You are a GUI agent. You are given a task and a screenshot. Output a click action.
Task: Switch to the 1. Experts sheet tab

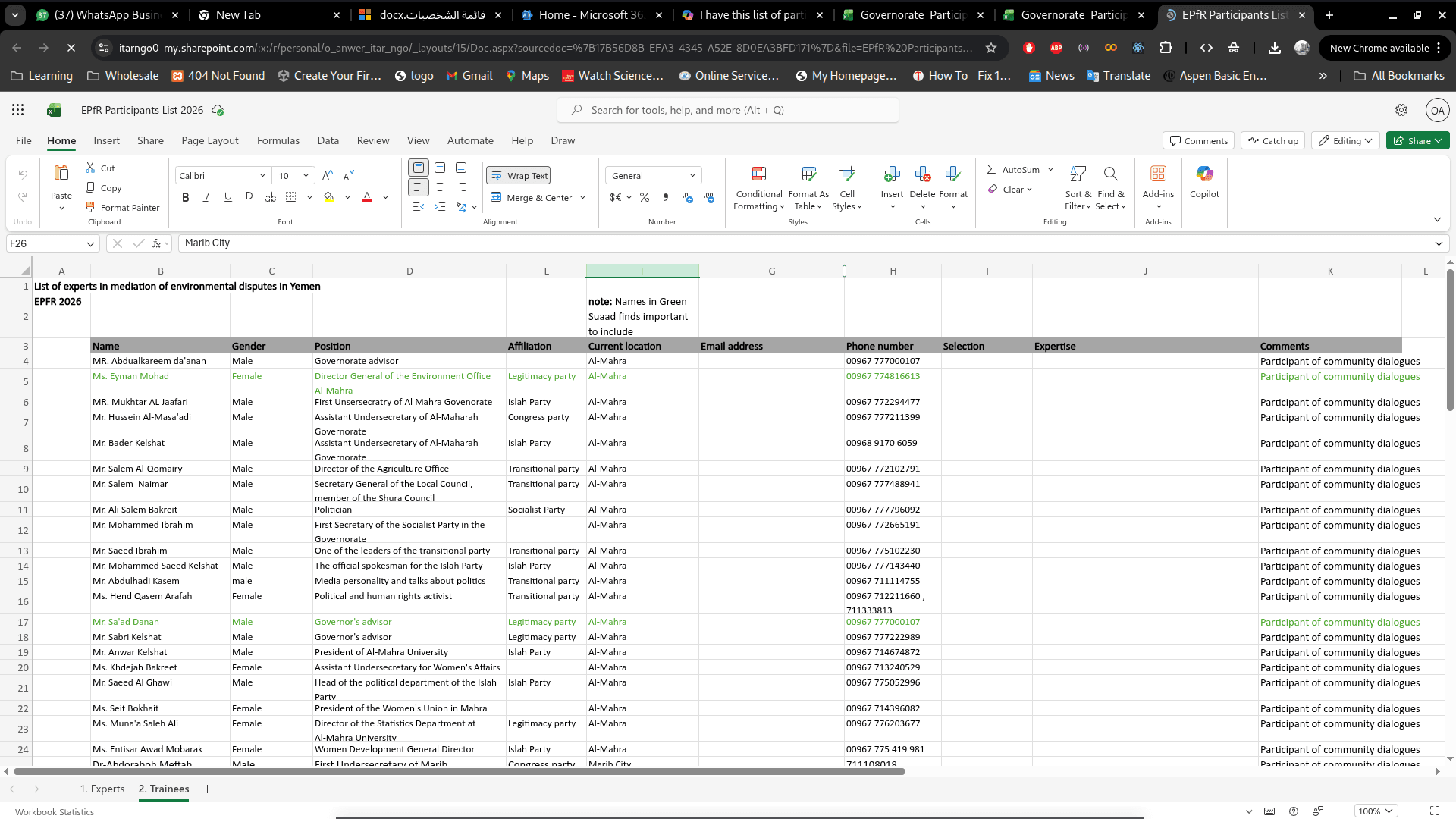coord(102,789)
